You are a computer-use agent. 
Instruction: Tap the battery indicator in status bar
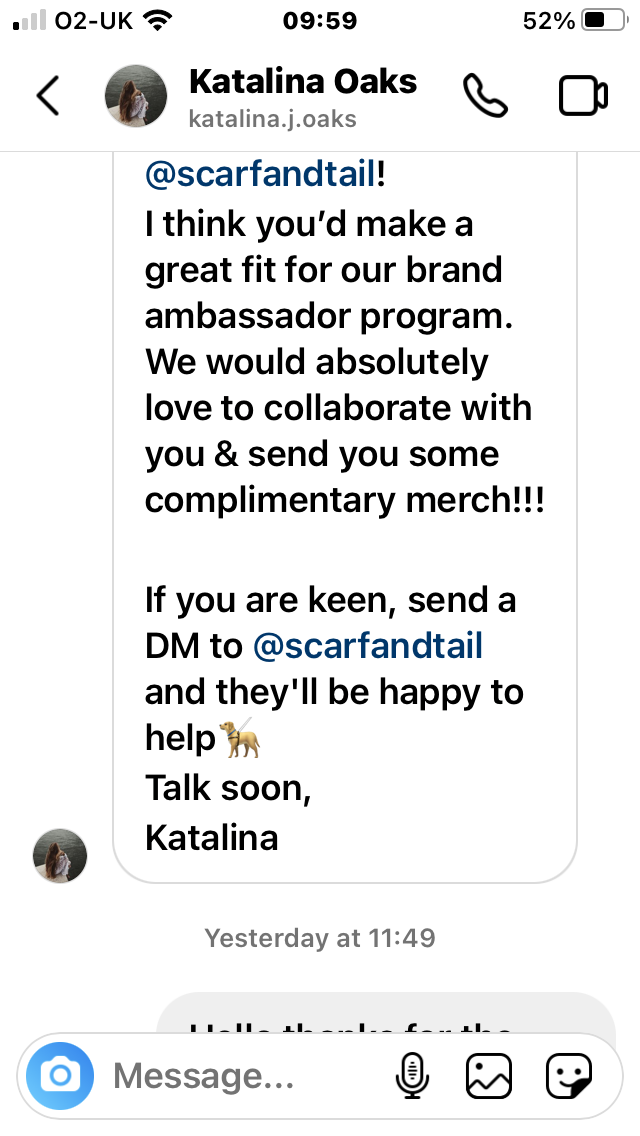(x=606, y=21)
